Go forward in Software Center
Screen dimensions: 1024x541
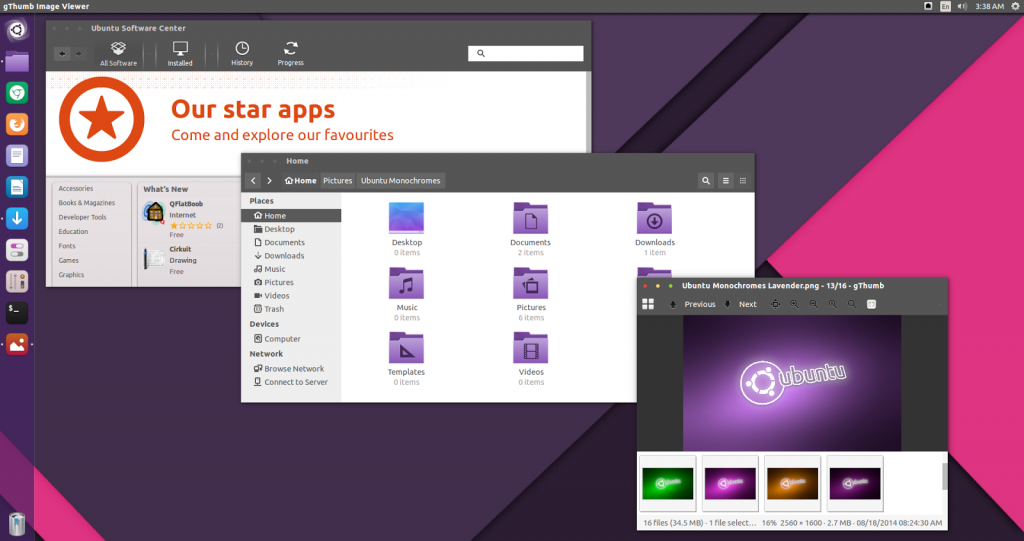click(78, 54)
